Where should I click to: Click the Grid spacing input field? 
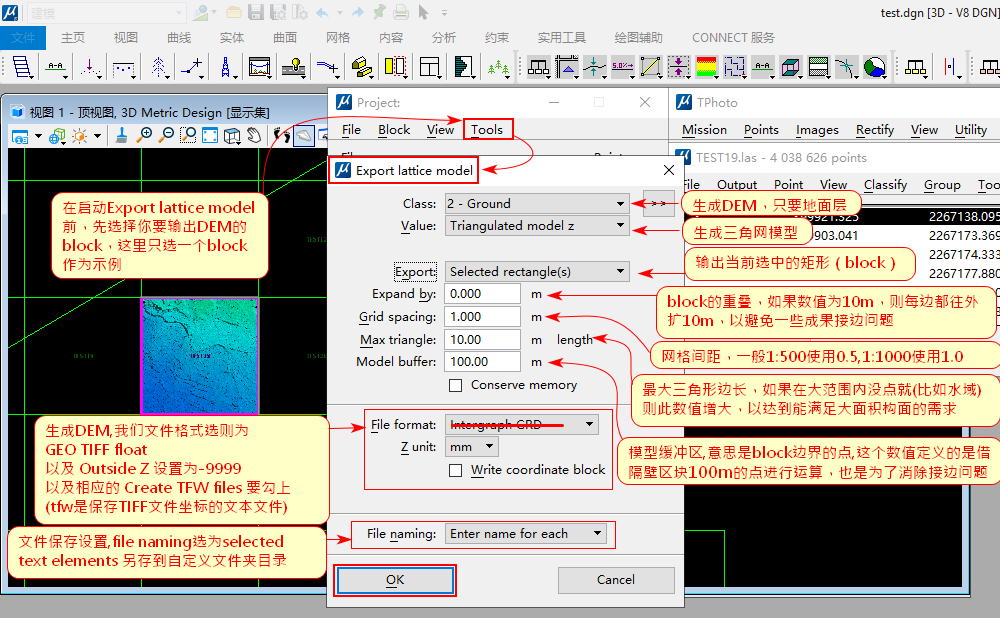(x=483, y=317)
